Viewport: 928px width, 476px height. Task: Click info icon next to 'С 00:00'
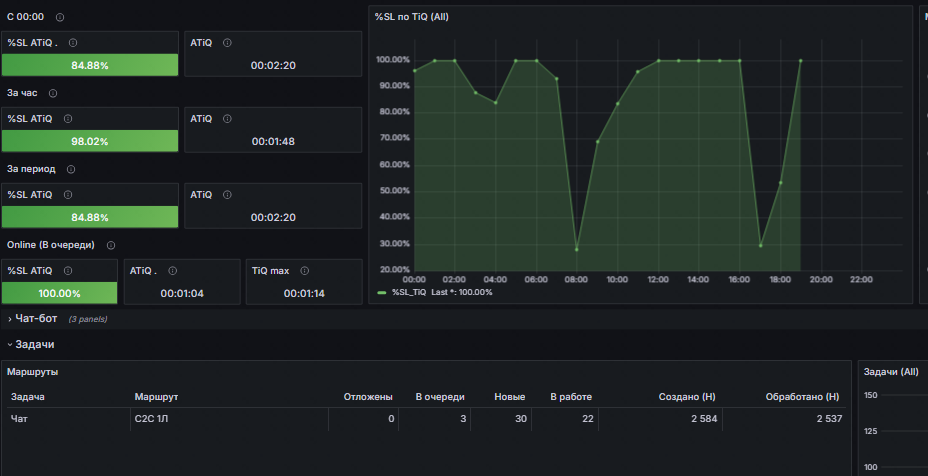click(60, 17)
